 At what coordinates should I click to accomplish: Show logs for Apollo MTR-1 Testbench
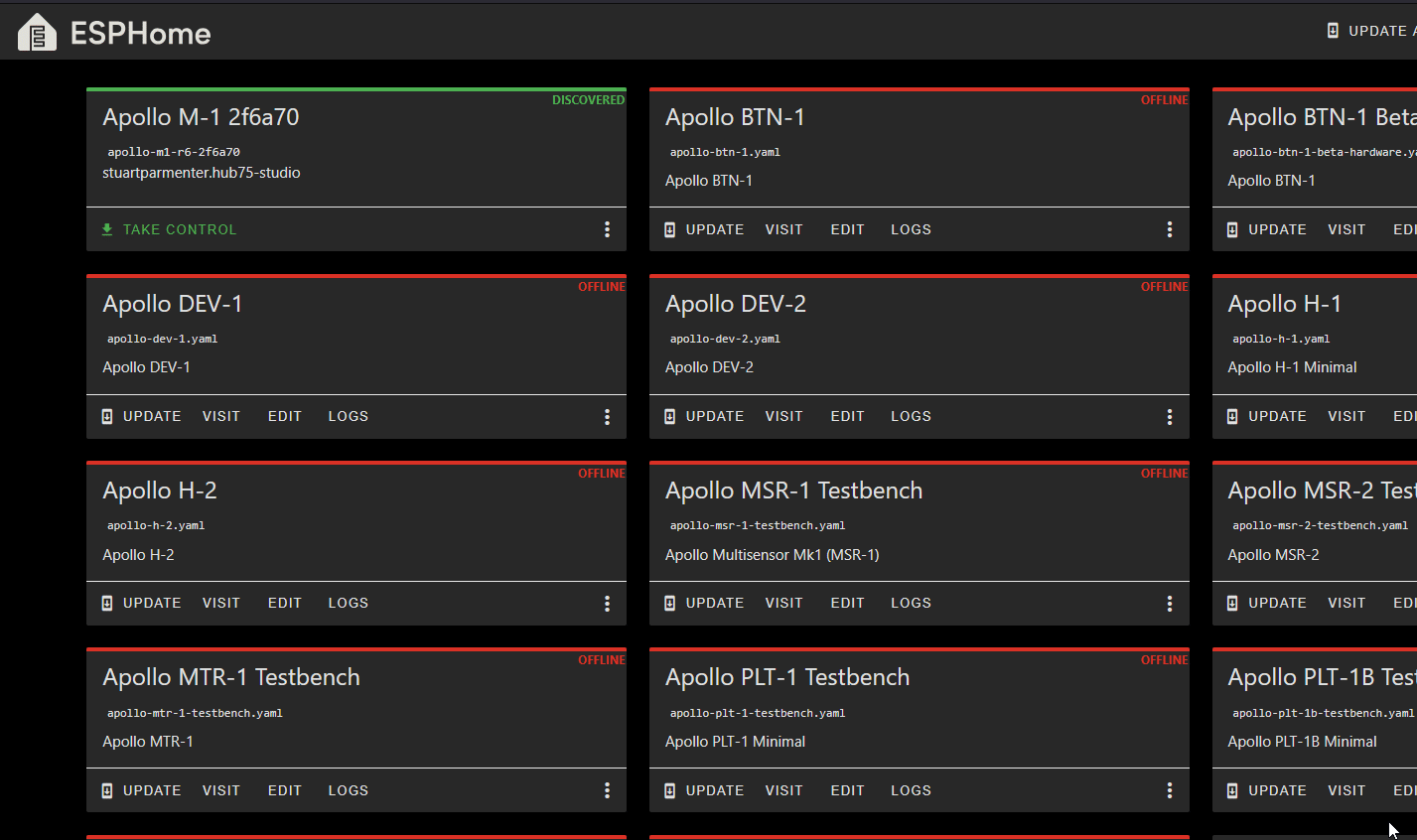pos(349,790)
